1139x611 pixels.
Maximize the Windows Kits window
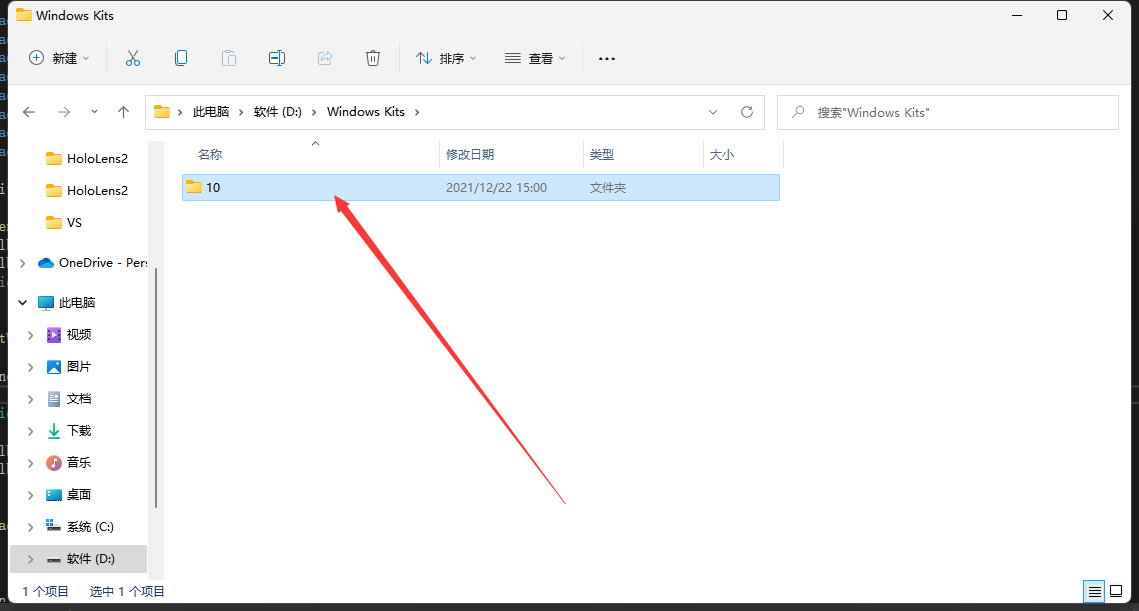[1062, 15]
